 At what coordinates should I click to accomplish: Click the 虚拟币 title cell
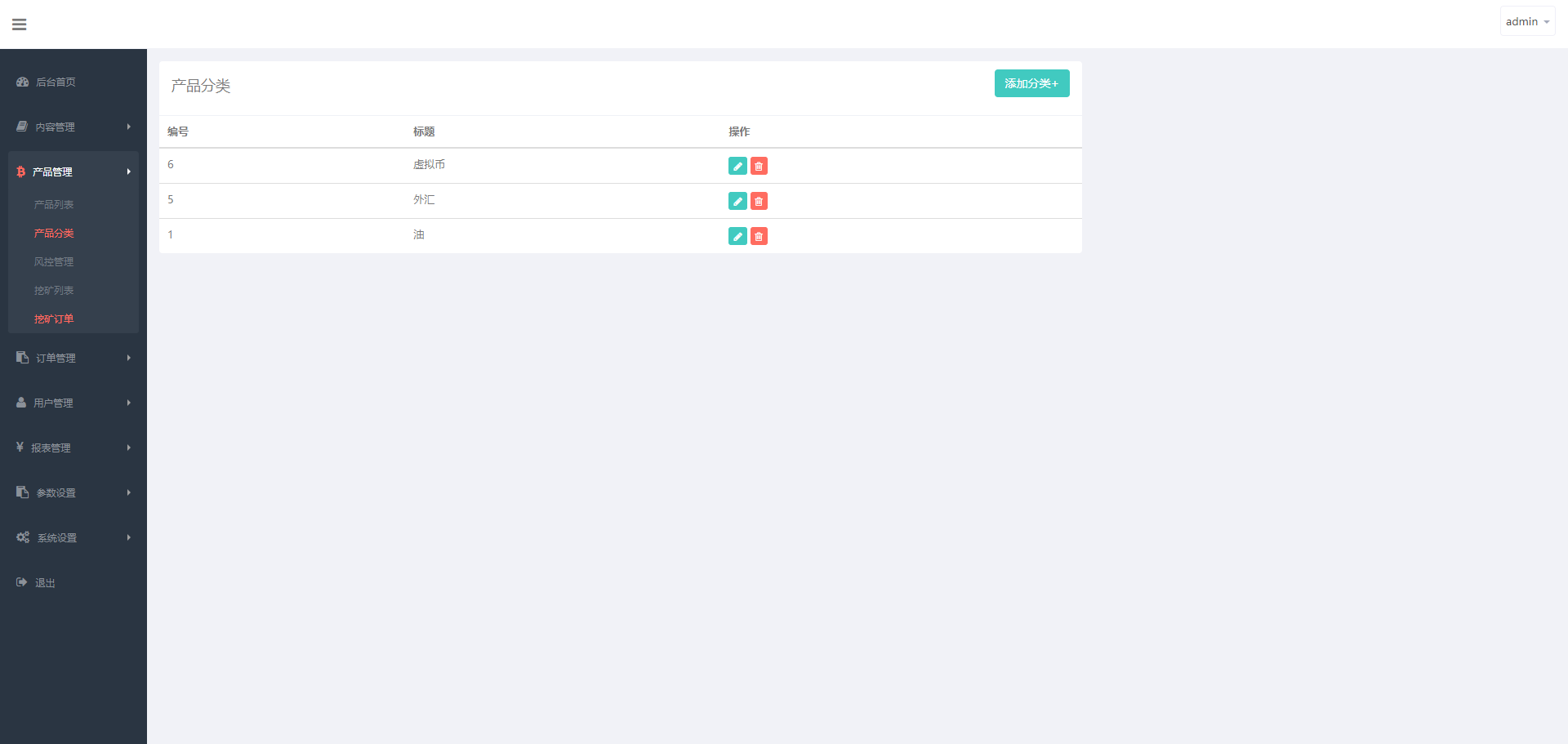[429, 164]
